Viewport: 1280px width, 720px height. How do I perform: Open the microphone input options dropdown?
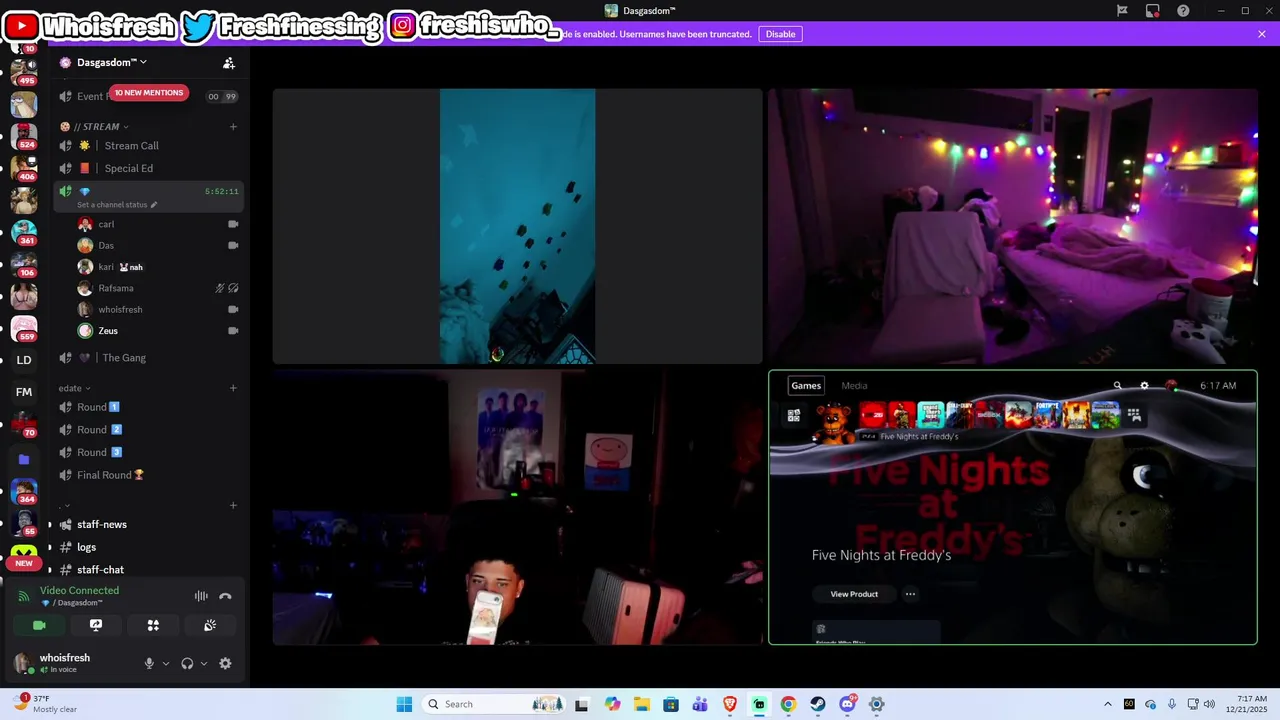click(x=166, y=664)
